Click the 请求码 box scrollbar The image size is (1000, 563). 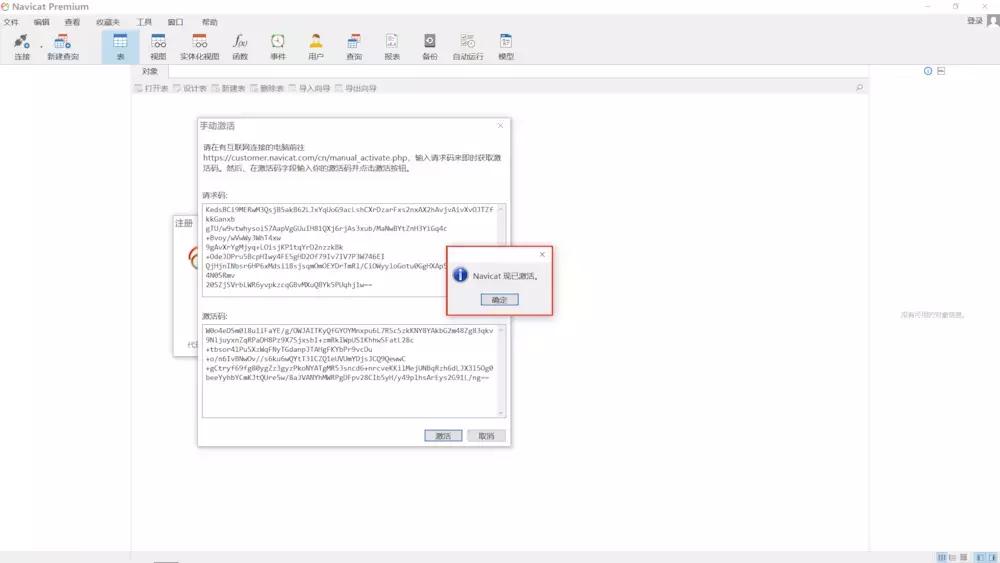click(x=501, y=224)
